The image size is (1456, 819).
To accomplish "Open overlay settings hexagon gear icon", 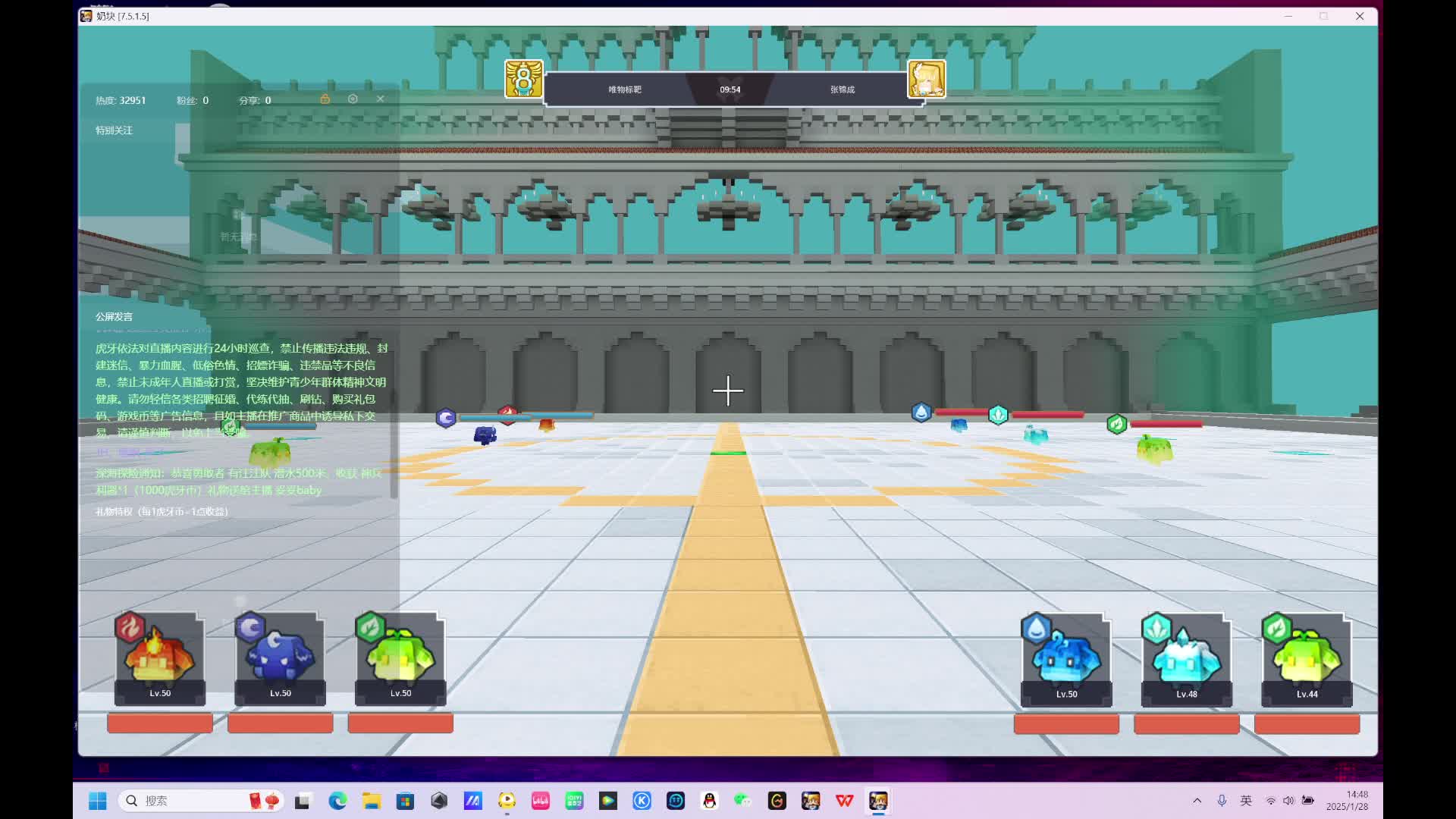I will tap(353, 99).
